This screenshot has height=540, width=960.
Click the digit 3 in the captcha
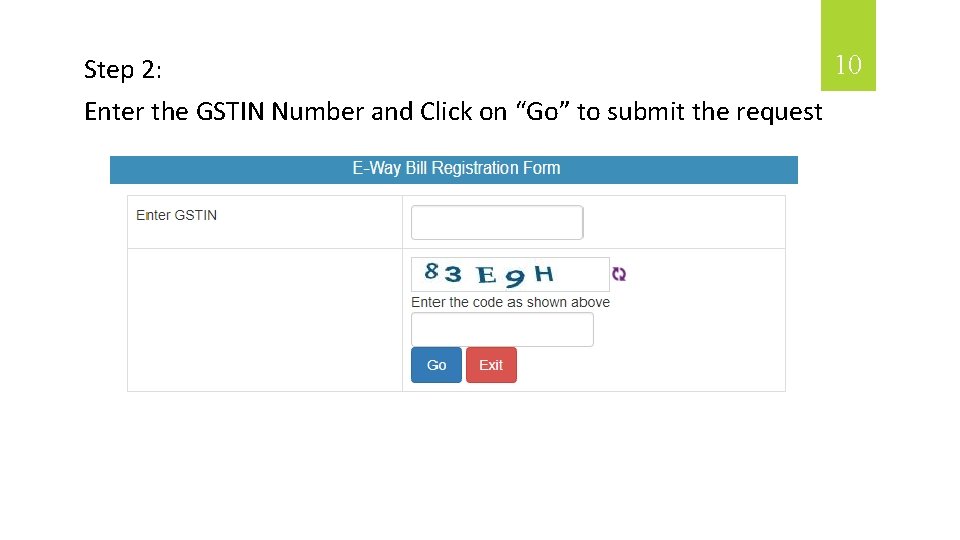[x=453, y=274]
